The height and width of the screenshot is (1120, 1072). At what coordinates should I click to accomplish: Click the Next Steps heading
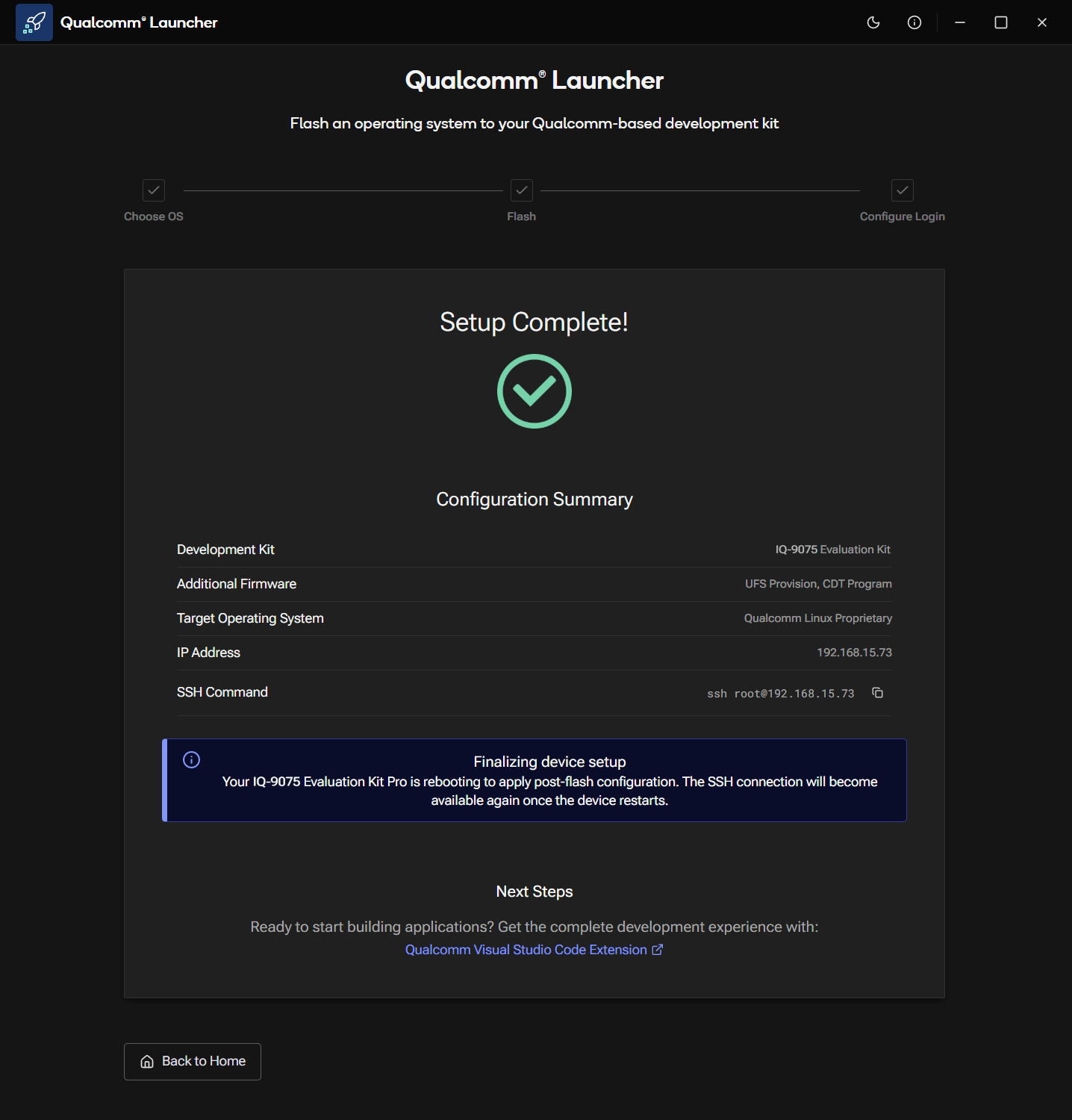(535, 892)
